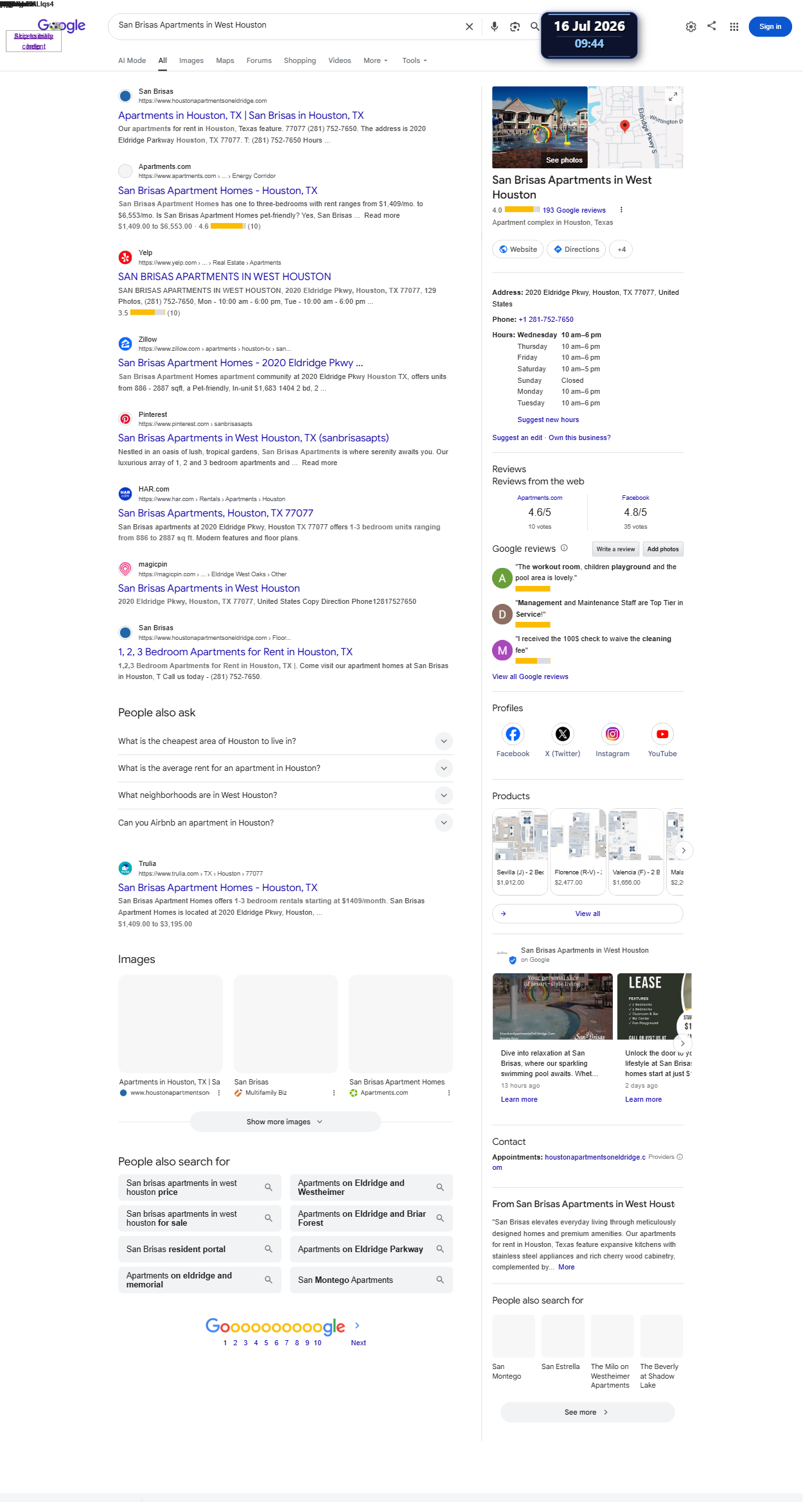Open 'View all Google reviews' link
Image resolution: width=812 pixels, height=1502 pixels.
click(x=530, y=676)
